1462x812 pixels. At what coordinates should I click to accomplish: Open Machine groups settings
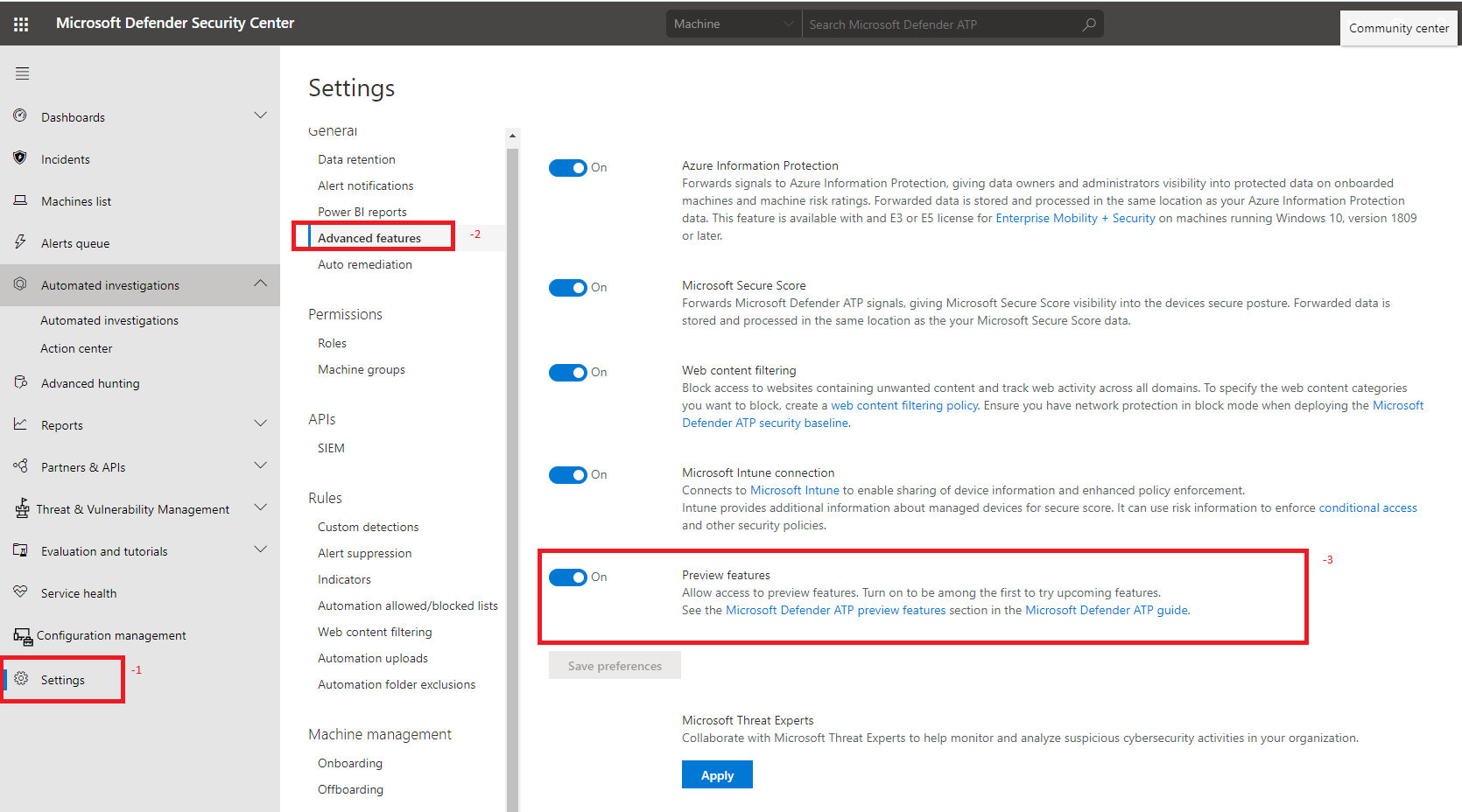coord(361,369)
